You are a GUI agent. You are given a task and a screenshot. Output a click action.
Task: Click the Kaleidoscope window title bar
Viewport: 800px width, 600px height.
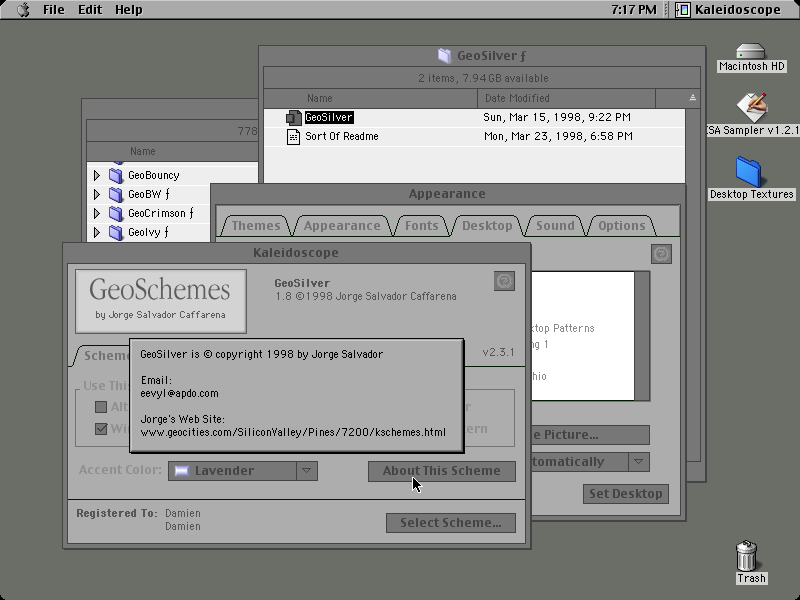click(x=296, y=253)
